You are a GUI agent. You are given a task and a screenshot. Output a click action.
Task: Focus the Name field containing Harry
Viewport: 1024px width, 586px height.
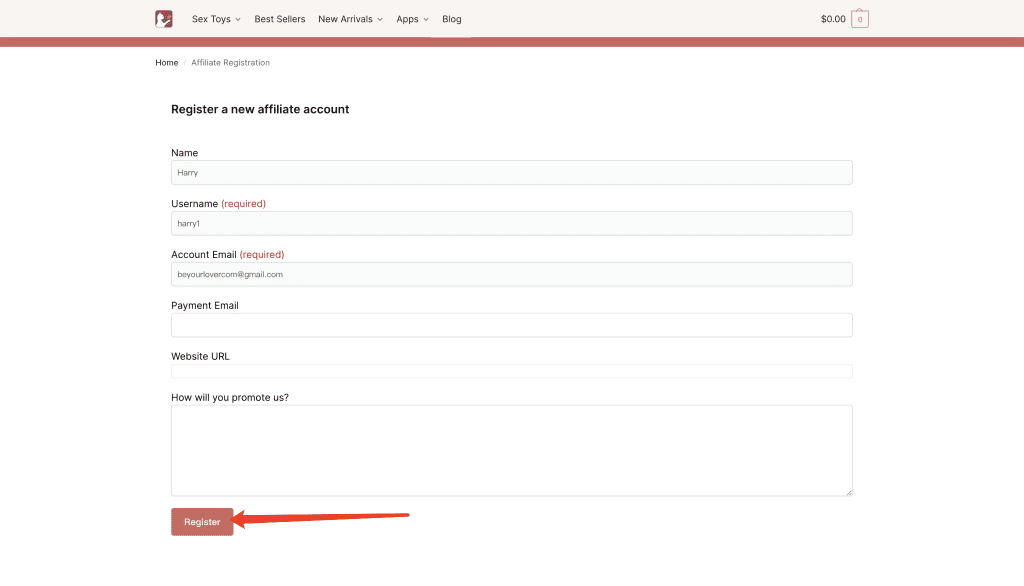tap(511, 173)
